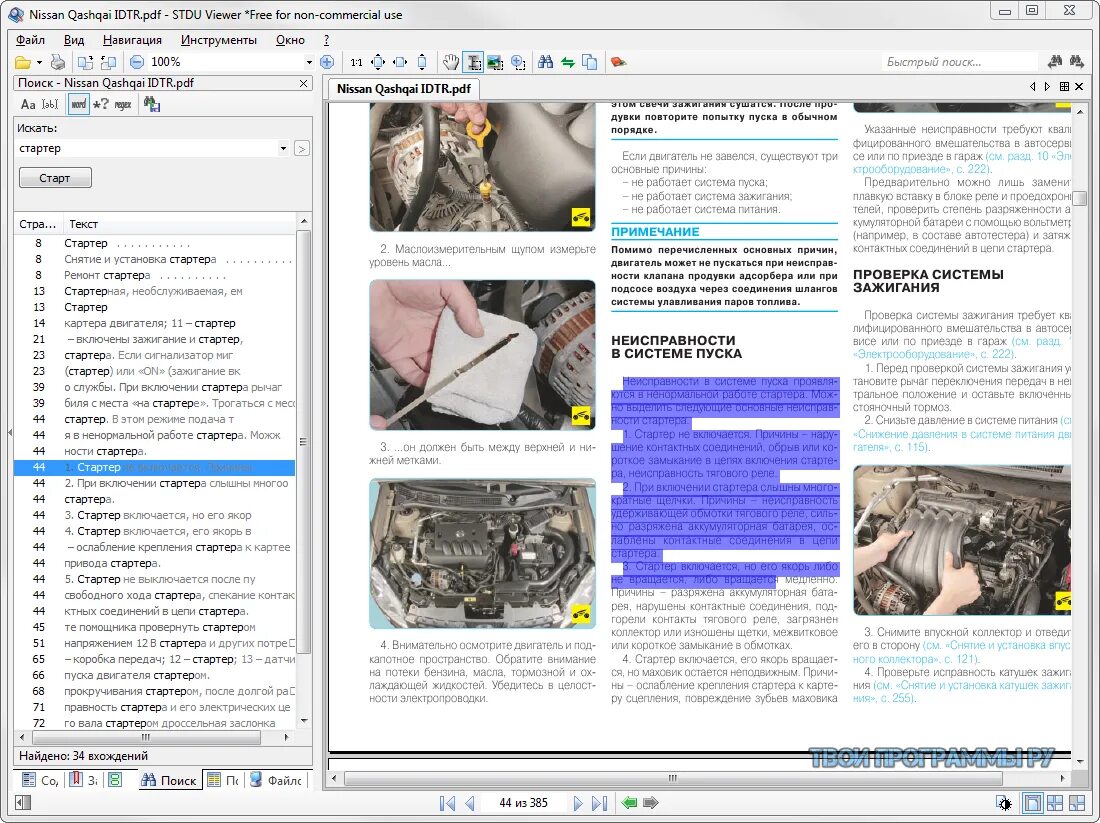The image size is (1100, 823).
Task: Open the green thumbnails panel tab
Action: tap(115, 780)
